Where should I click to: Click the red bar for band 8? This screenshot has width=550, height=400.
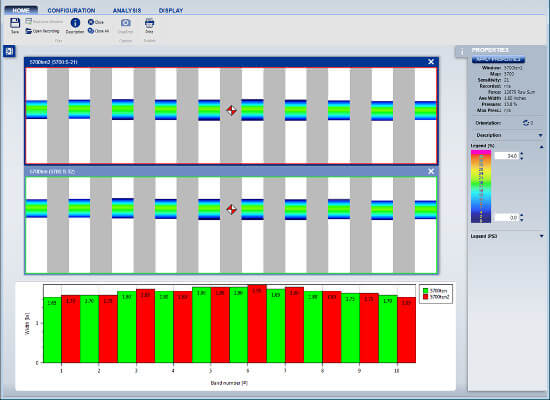pos(332,327)
